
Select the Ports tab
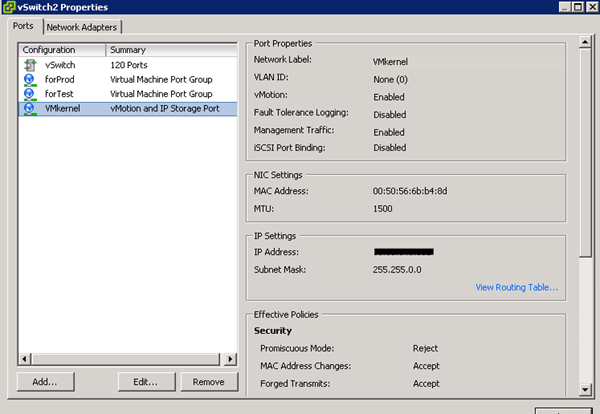[x=23, y=27]
